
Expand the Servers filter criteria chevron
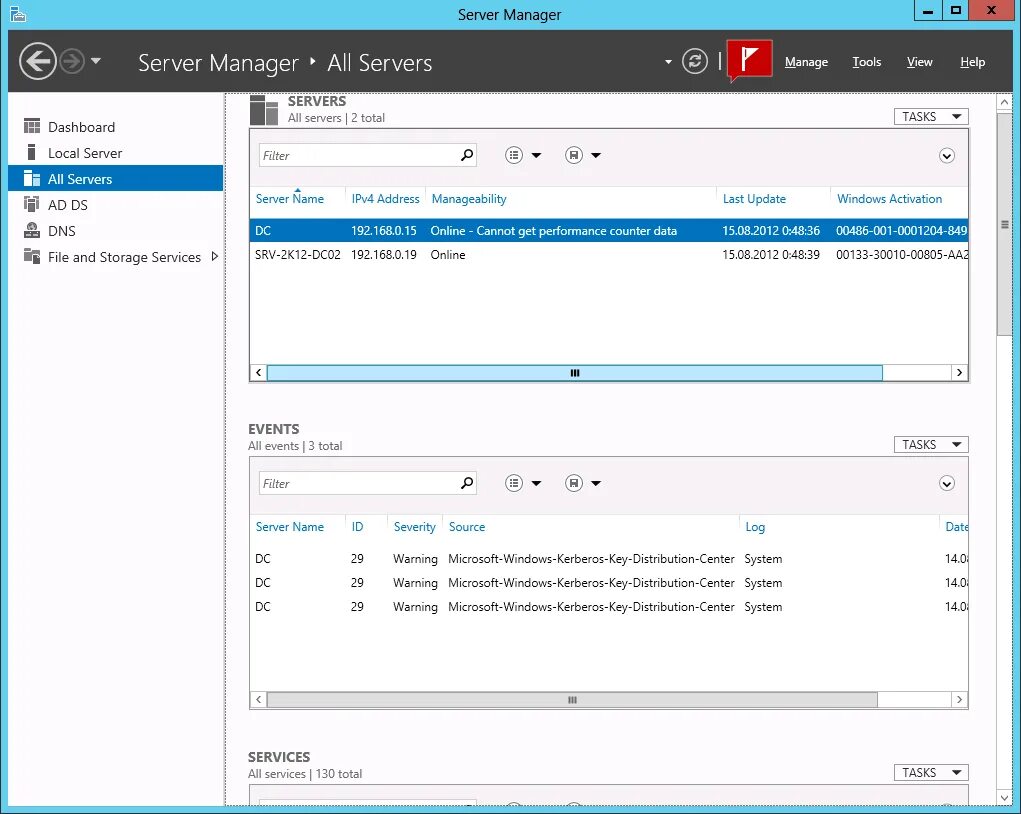coord(947,156)
